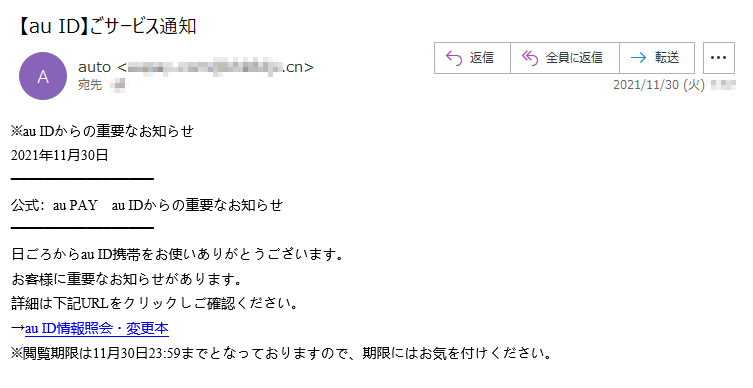Click the 宛先 recipient label

pyautogui.click(x=90, y=85)
